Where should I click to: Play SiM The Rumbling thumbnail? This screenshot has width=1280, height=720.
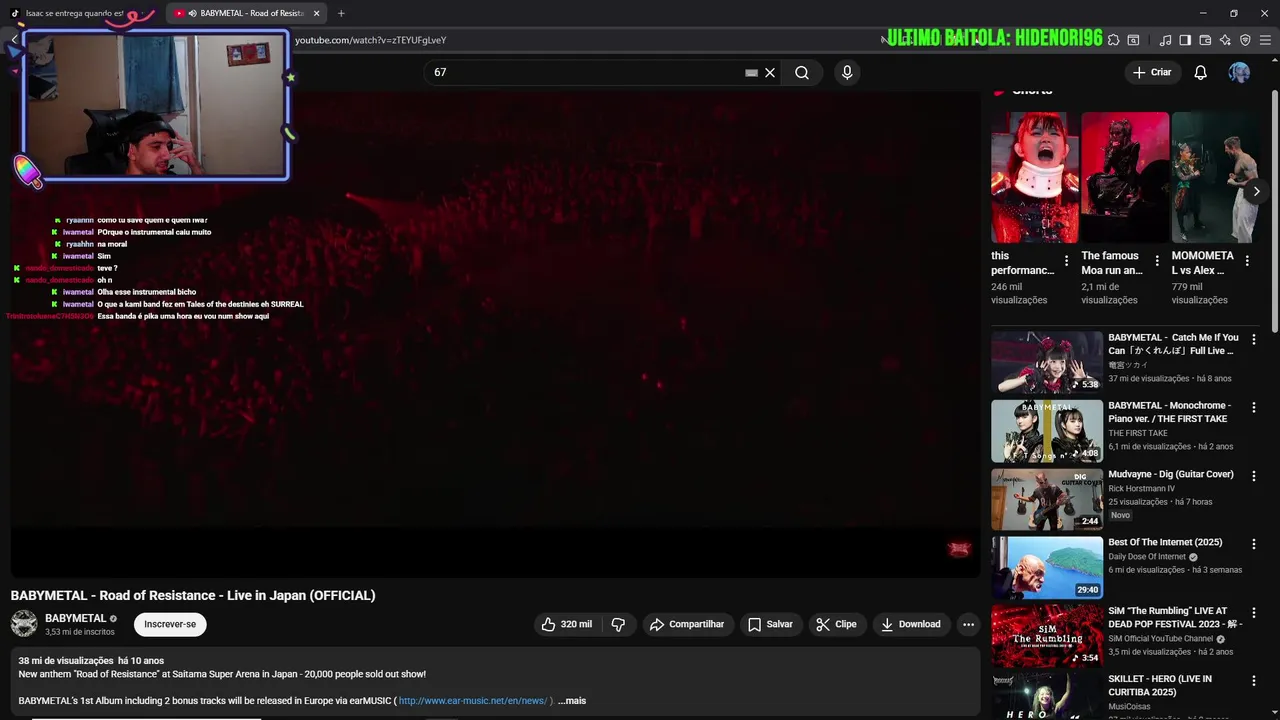(1047, 635)
